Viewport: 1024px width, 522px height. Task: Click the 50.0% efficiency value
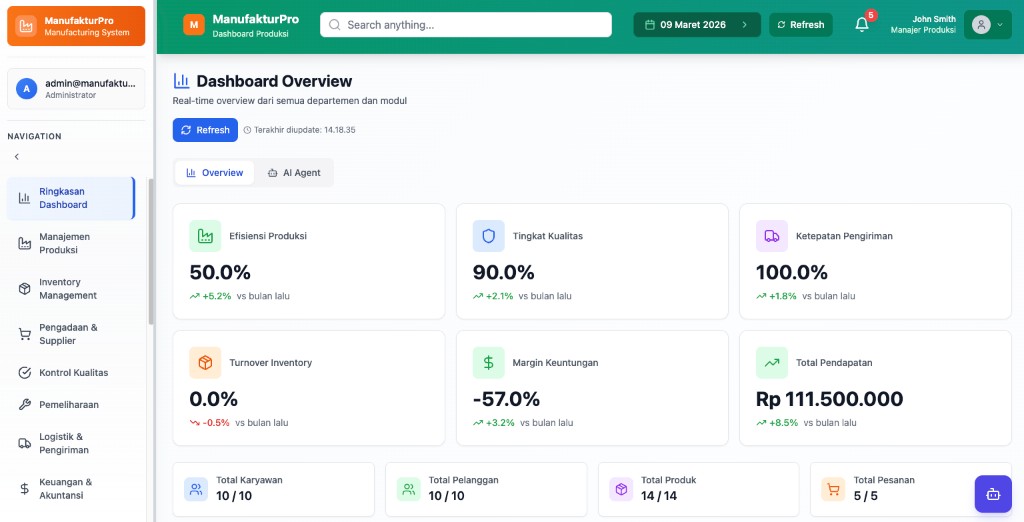[x=220, y=272]
